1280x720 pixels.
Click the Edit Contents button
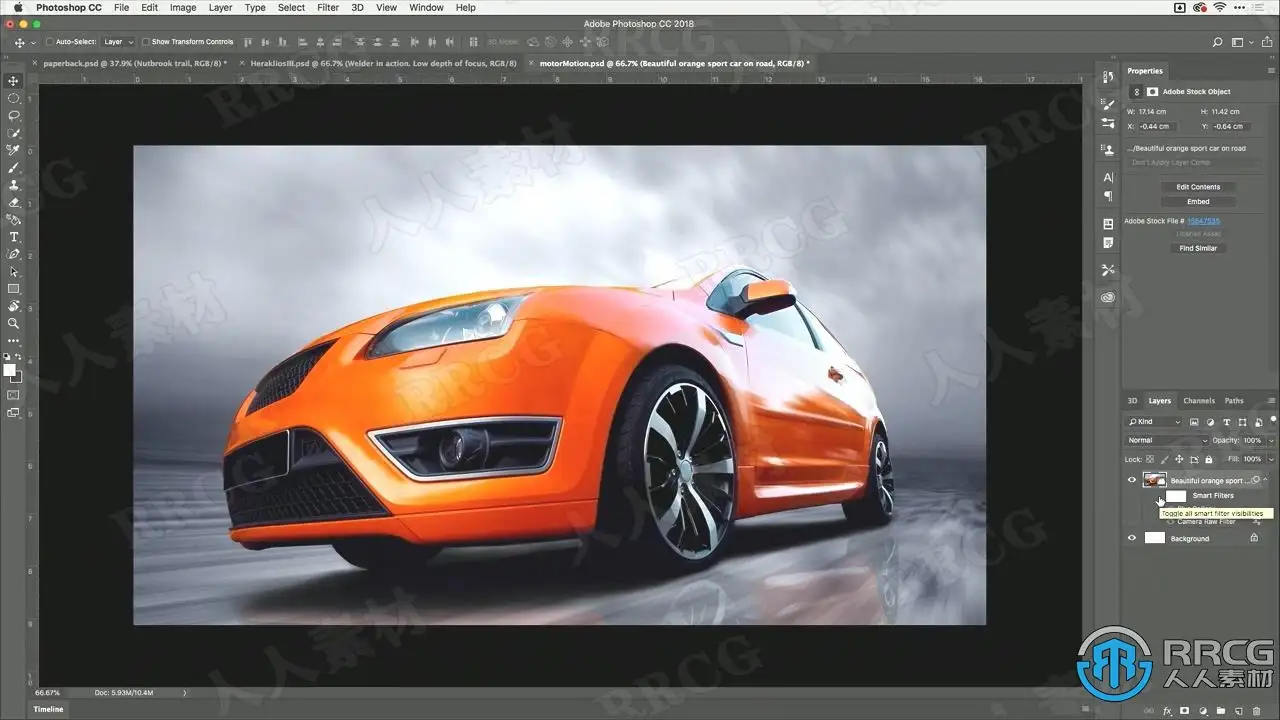(1197, 187)
